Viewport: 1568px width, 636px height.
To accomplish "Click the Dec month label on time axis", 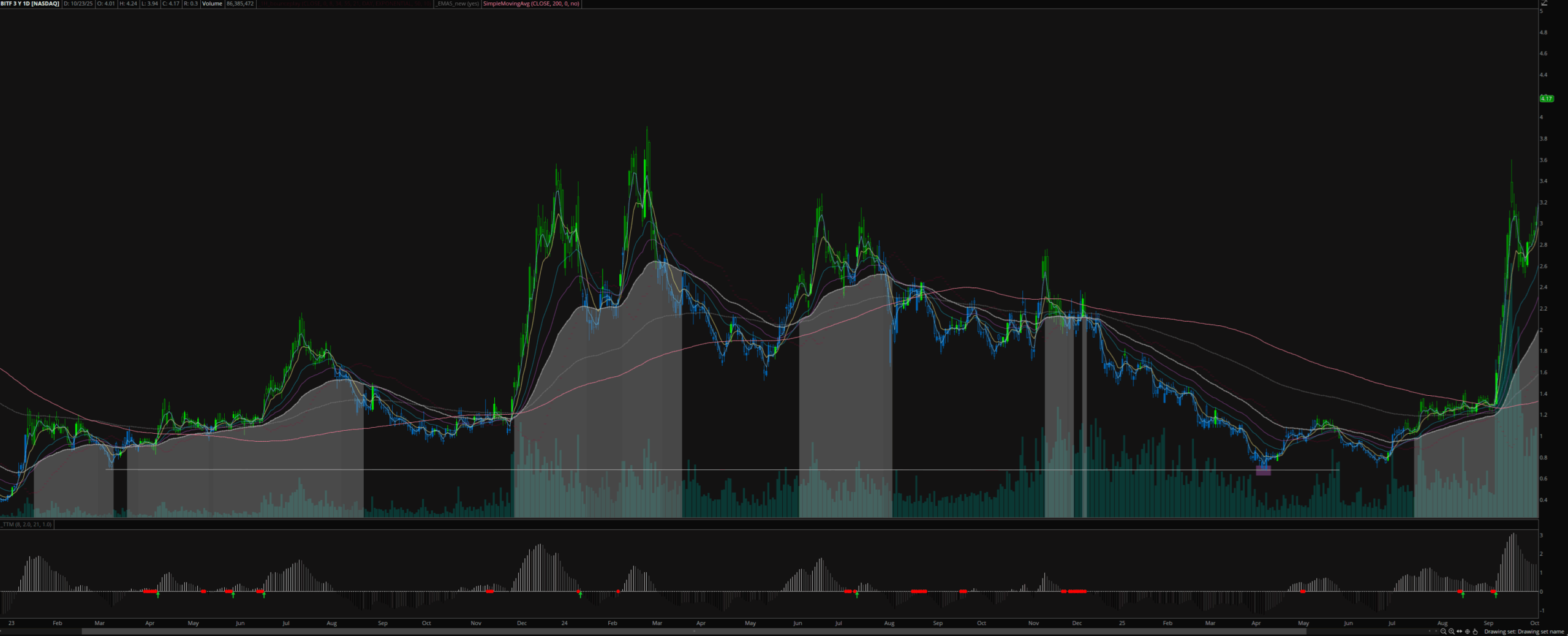I will point(521,623).
